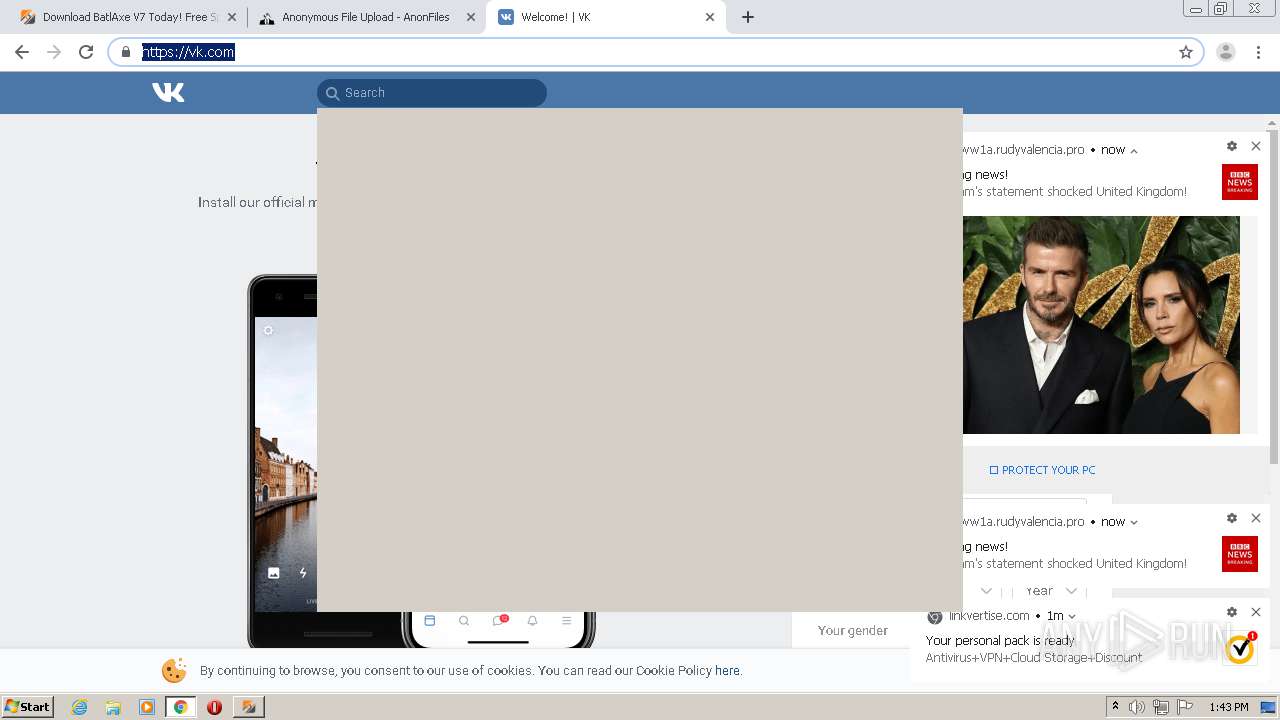The width and height of the screenshot is (1280, 720).
Task: Expand the second notification chevron
Action: pos(1134,522)
